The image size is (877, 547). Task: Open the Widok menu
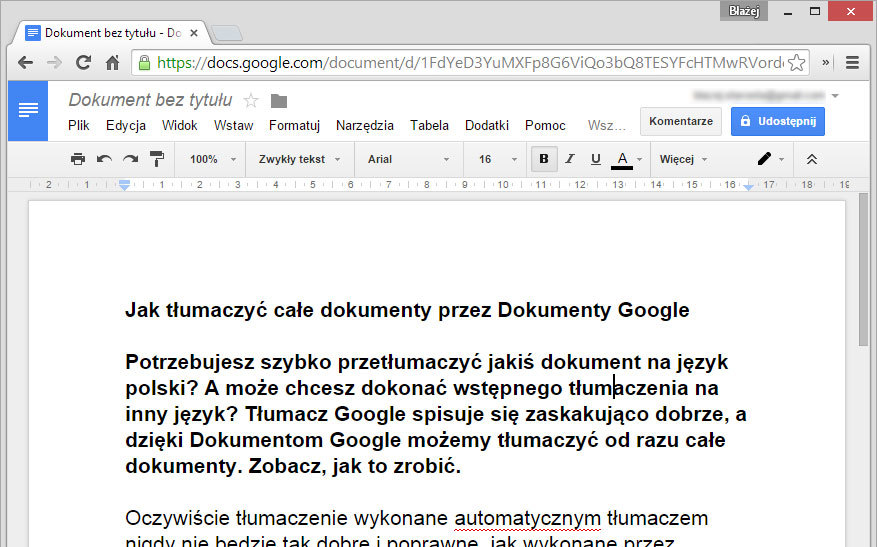(x=180, y=125)
